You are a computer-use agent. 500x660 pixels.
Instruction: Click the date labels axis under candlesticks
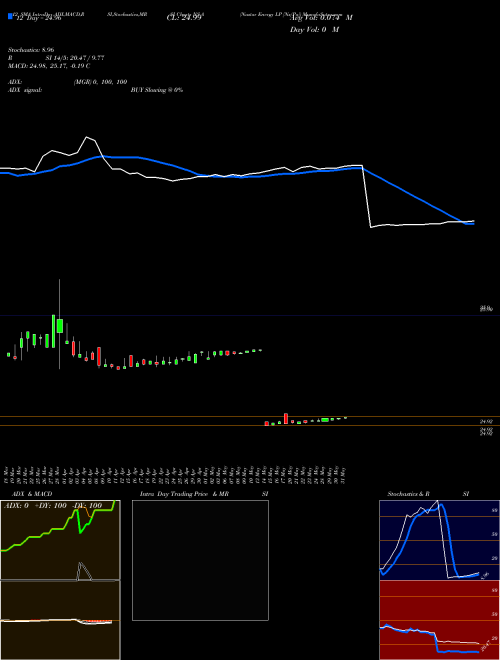[176, 475]
